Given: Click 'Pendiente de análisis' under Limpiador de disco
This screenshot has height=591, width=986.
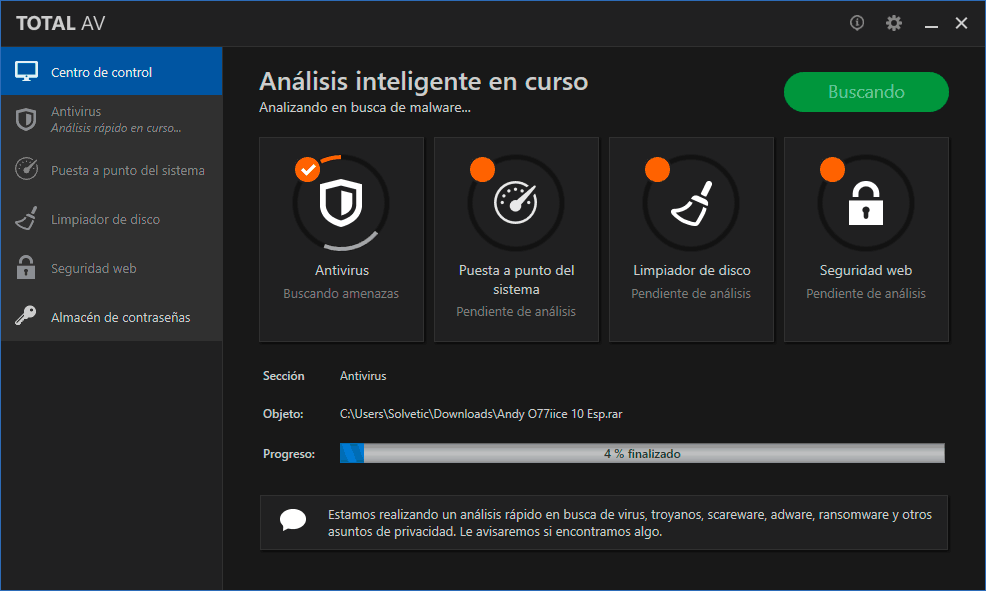Looking at the screenshot, I should (x=691, y=294).
